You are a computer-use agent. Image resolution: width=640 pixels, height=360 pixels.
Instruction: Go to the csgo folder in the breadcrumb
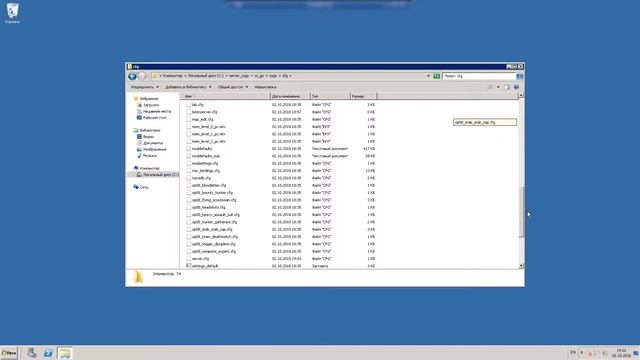coord(273,76)
